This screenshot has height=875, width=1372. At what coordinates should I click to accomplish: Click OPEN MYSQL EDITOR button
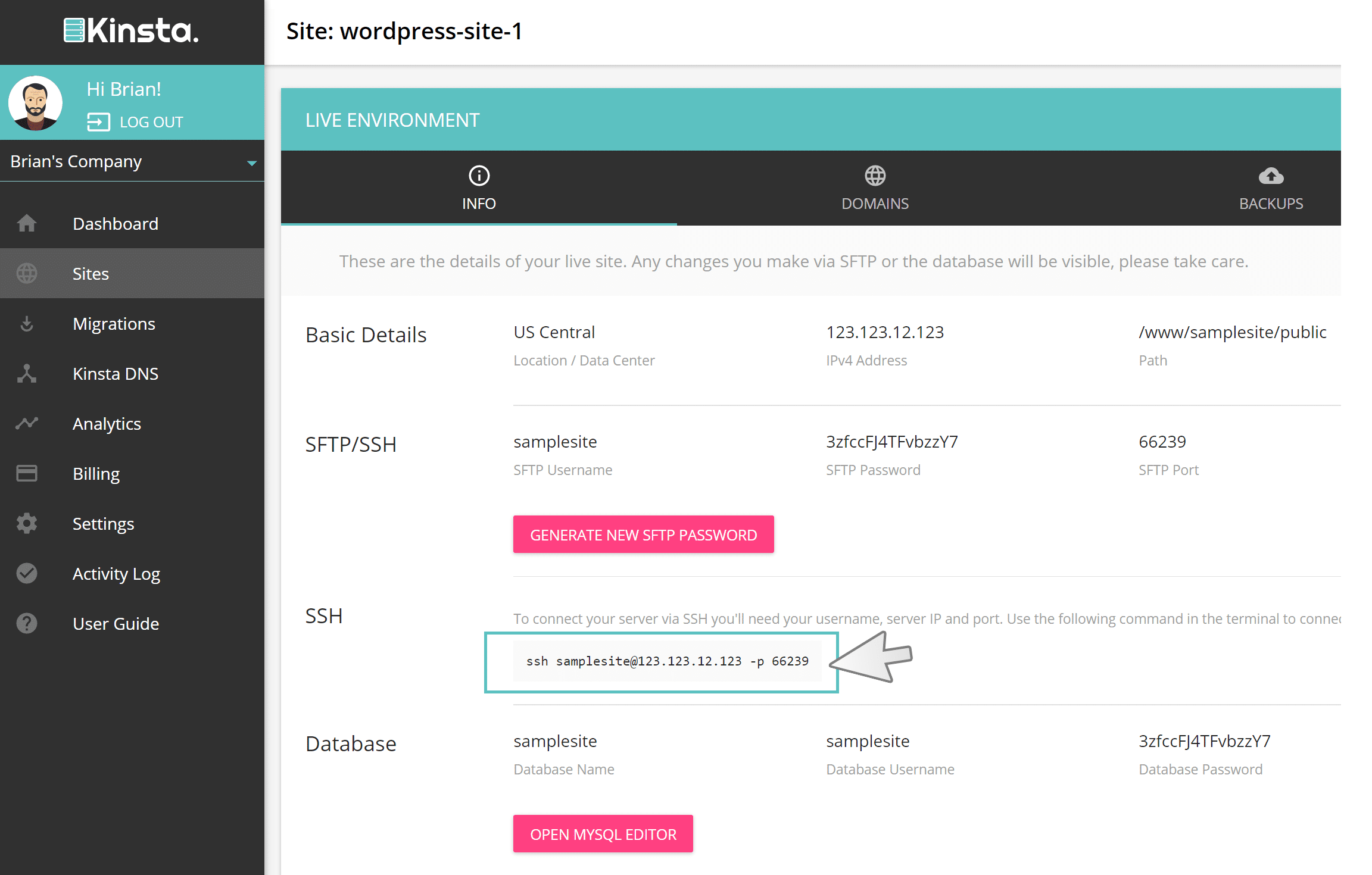pyautogui.click(x=603, y=834)
